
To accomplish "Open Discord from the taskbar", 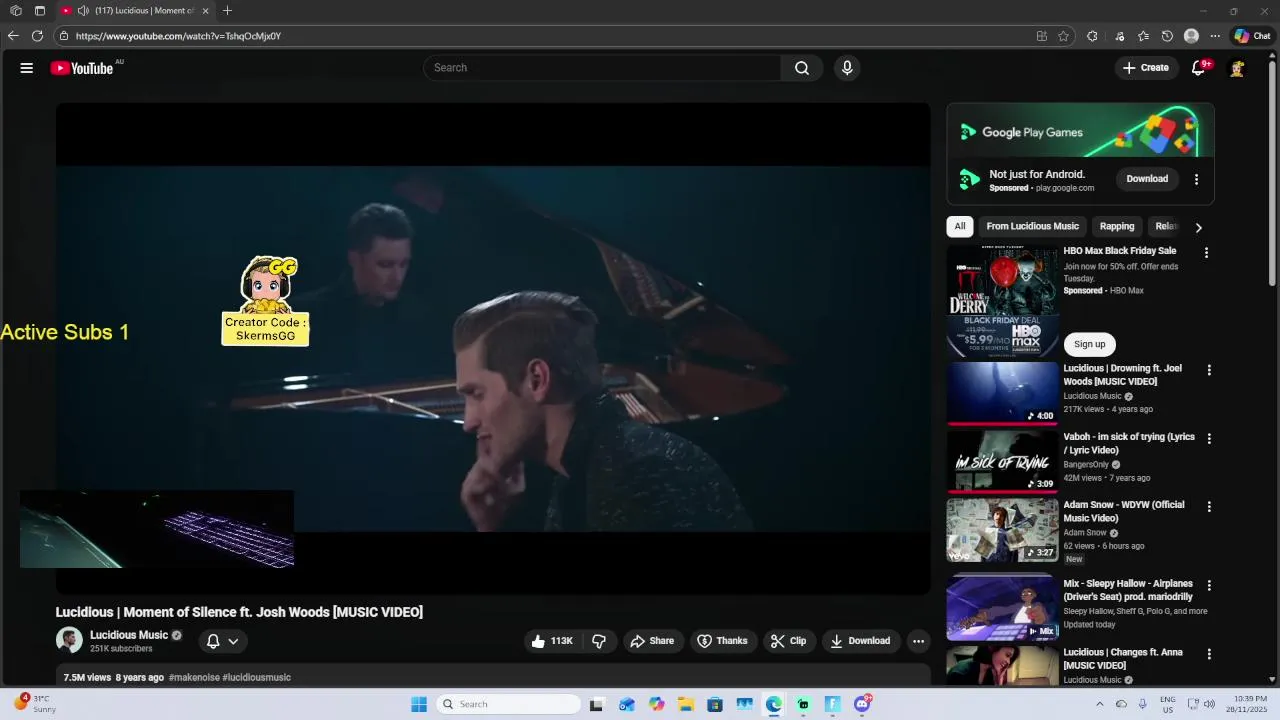I will pyautogui.click(x=862, y=704).
